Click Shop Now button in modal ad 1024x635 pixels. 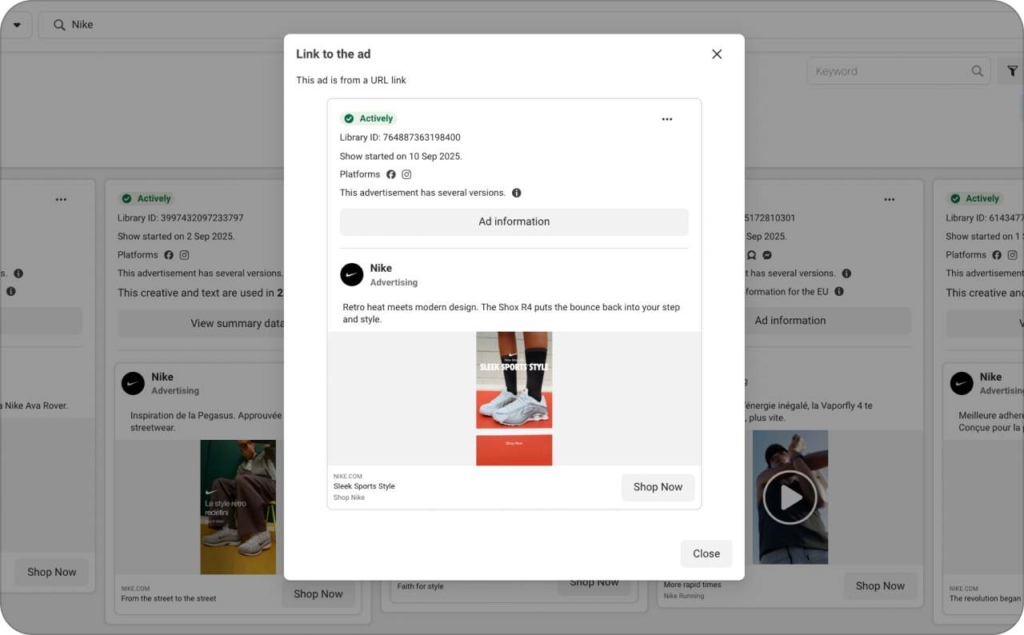(657, 487)
